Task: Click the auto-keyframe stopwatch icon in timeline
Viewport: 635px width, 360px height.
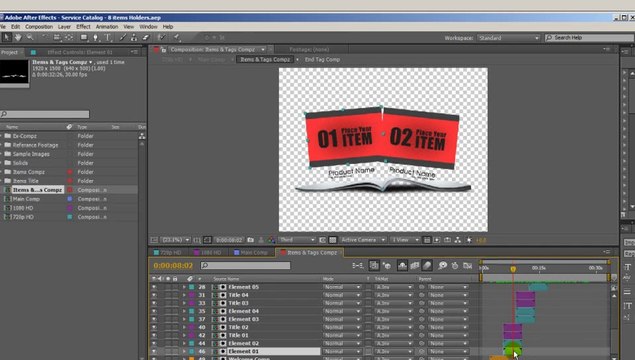Action: pos(455,265)
